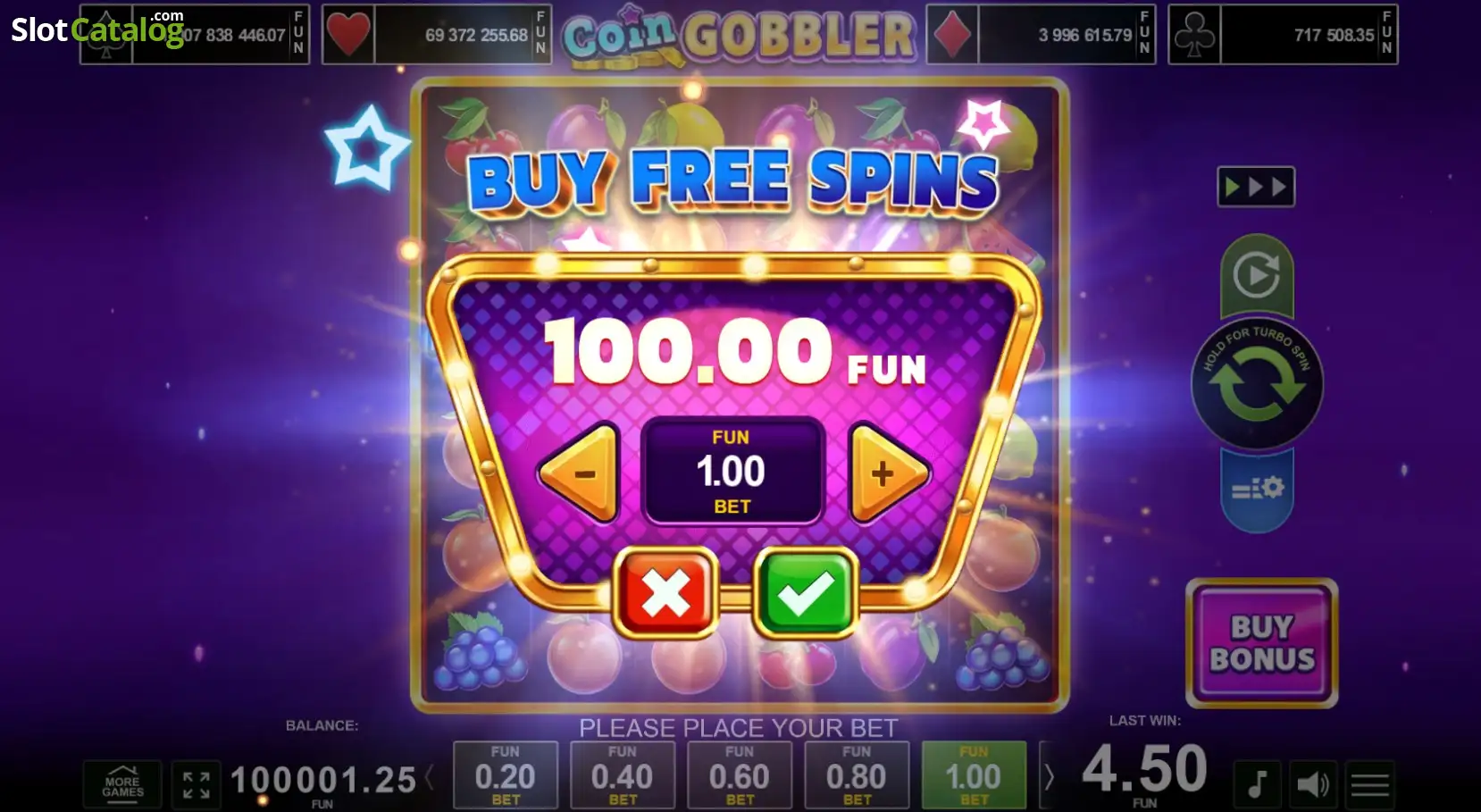
Task: Toggle fast-forward turbo mode icon
Action: (x=1256, y=187)
